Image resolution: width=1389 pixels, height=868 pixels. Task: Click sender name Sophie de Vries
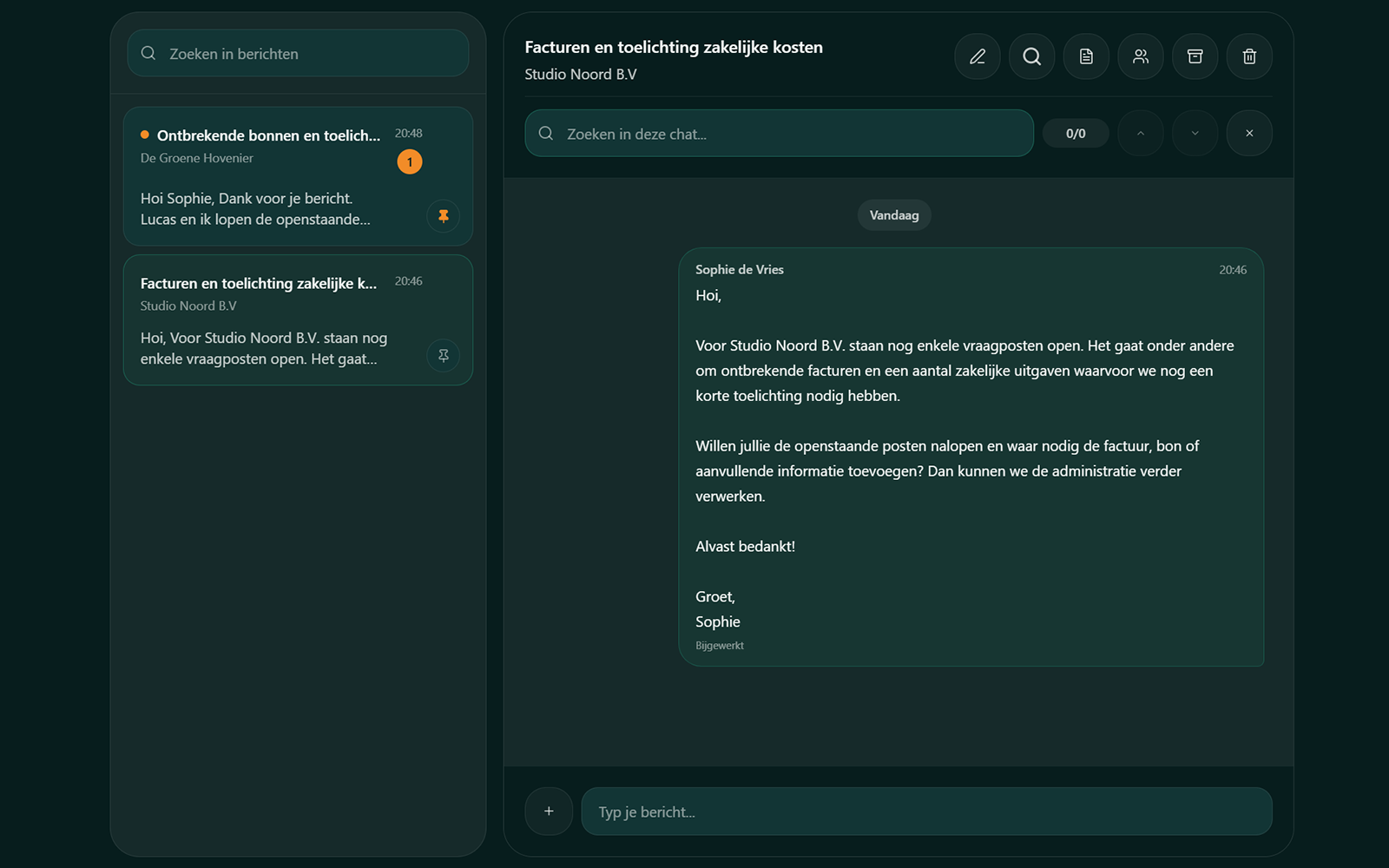pos(740,270)
